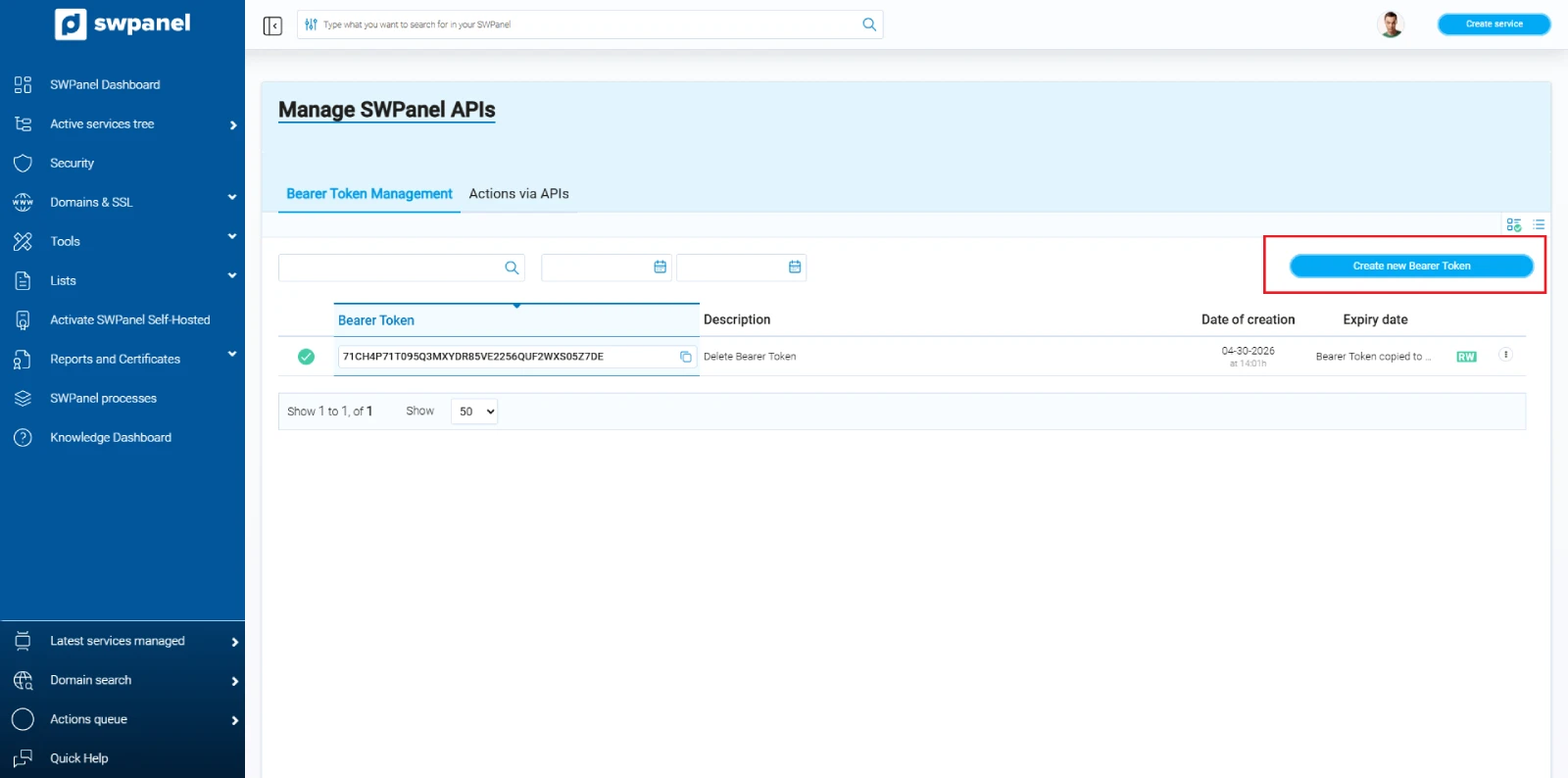Open the second date calendar picker
1568x778 pixels.
click(795, 267)
